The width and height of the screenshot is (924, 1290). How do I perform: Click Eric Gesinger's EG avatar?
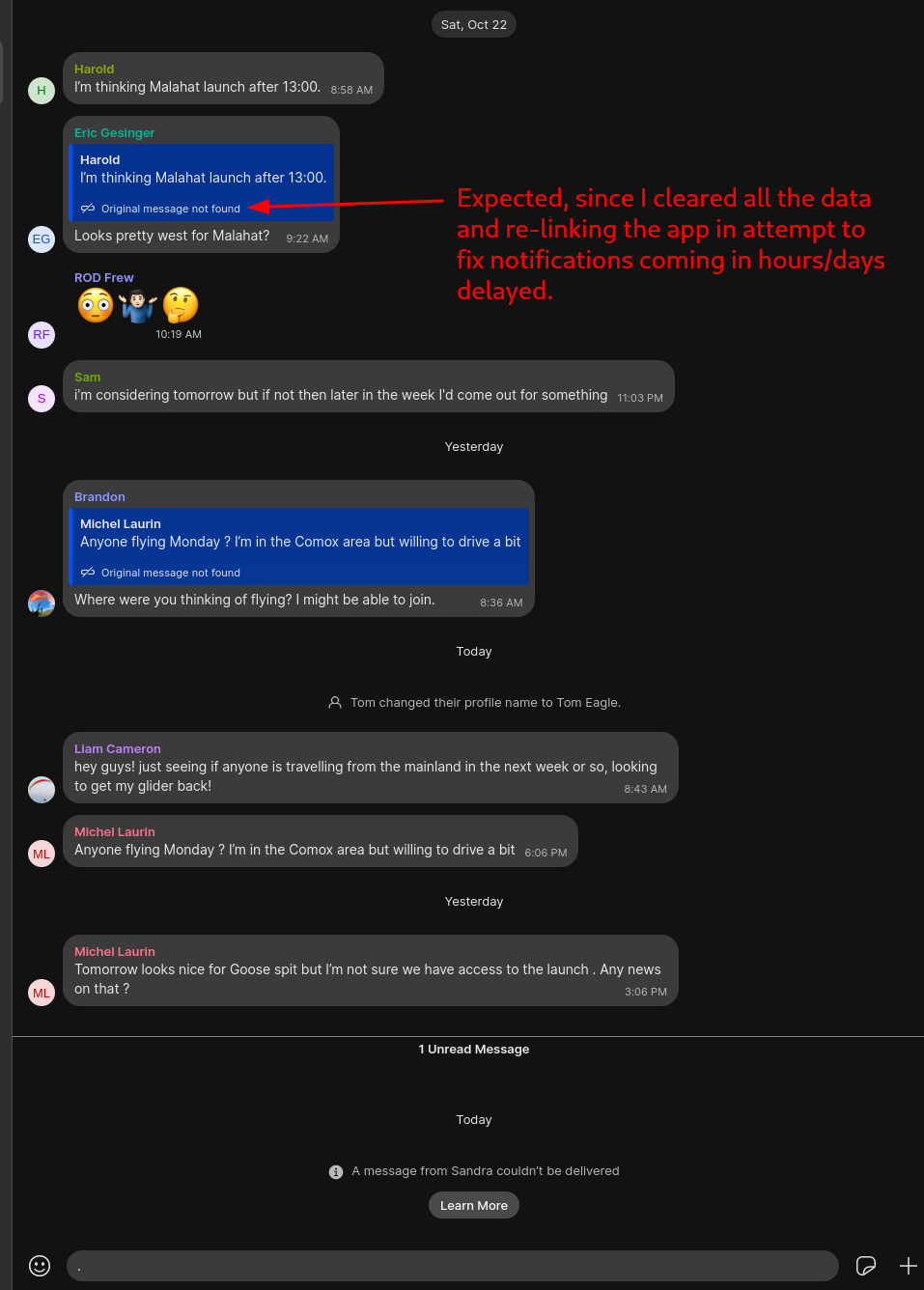click(x=41, y=238)
